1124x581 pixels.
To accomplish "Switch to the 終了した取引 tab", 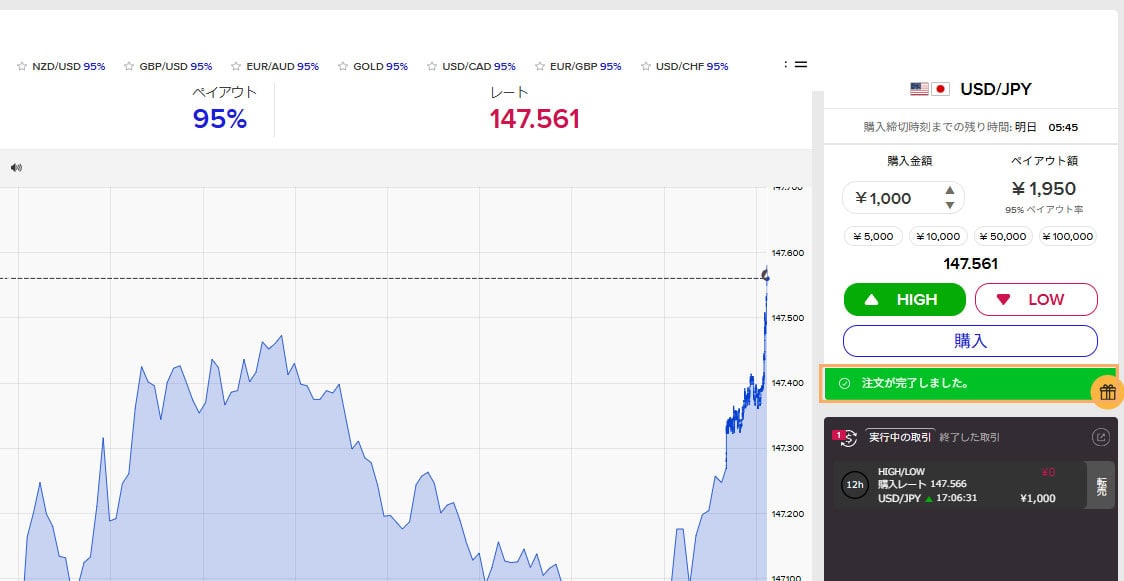I will 970,437.
